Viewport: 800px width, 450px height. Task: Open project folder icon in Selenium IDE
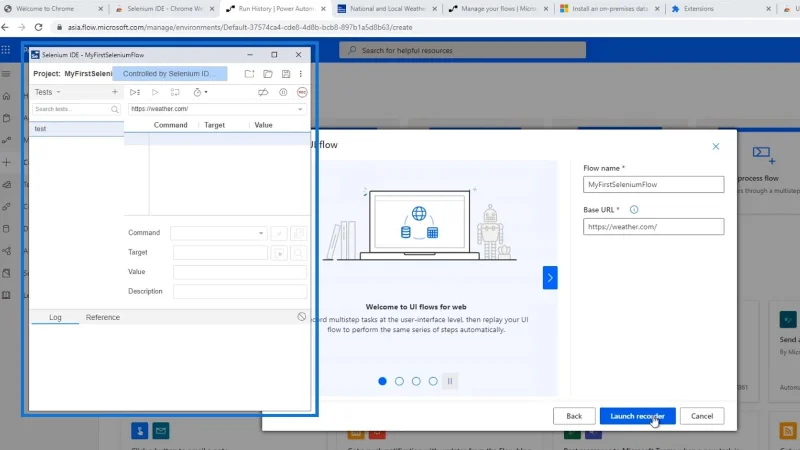[268, 74]
